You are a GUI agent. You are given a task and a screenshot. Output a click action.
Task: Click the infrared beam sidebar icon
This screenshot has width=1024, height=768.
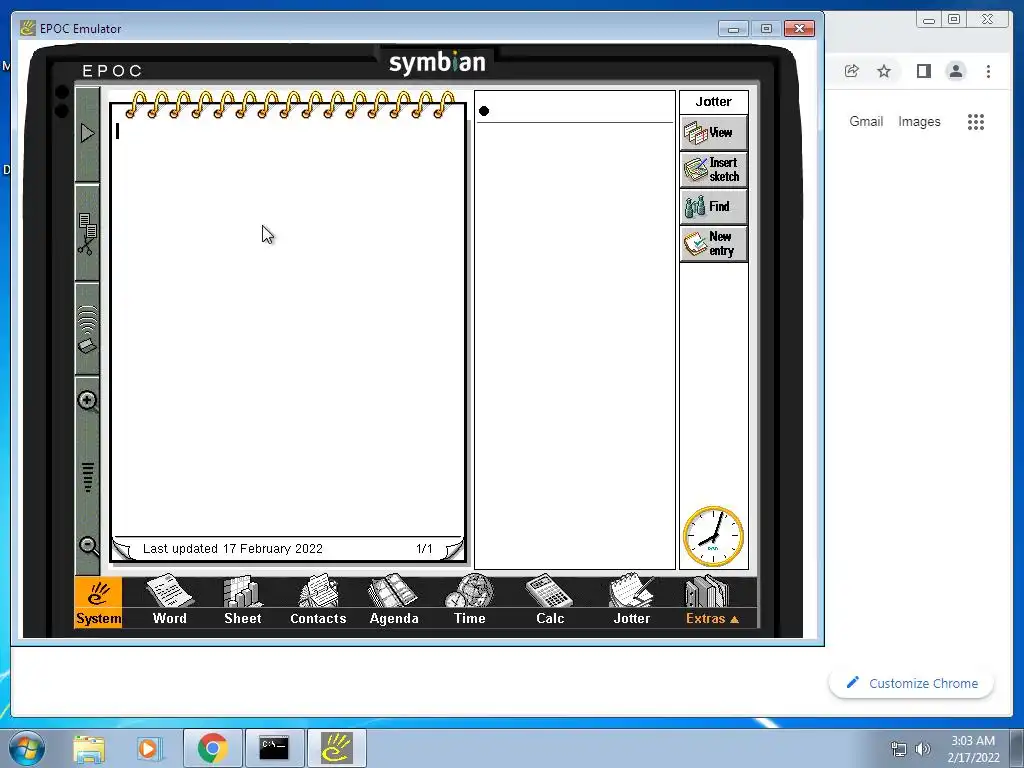coord(87,330)
